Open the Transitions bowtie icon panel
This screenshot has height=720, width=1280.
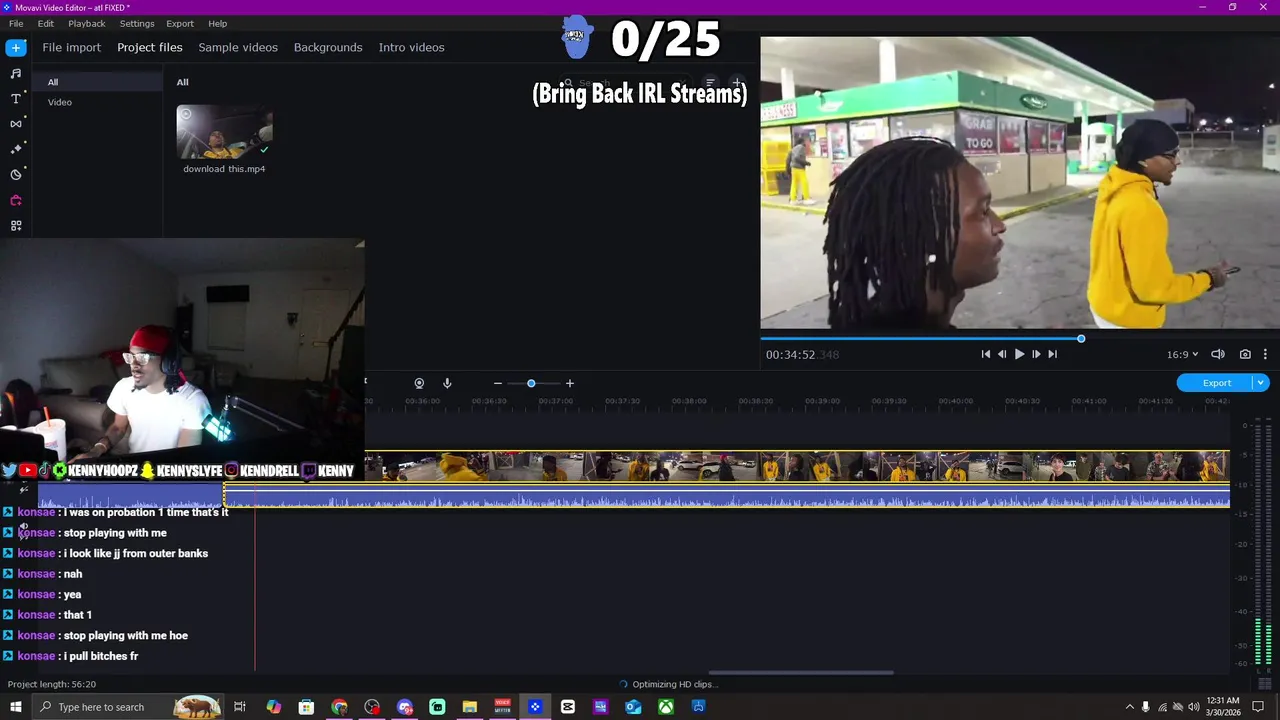tap(15, 124)
